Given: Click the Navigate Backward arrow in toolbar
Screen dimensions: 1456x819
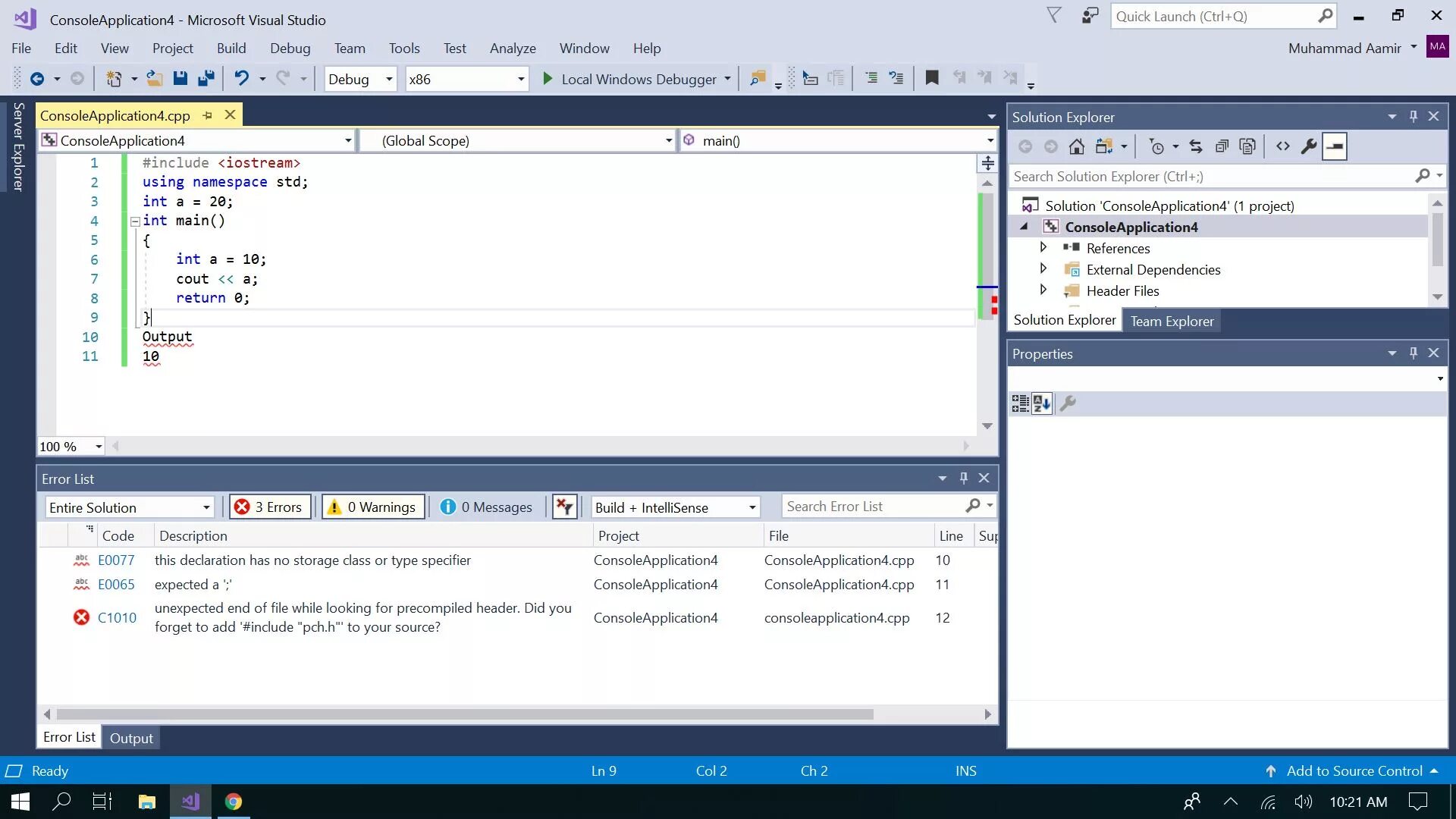Looking at the screenshot, I should point(36,79).
